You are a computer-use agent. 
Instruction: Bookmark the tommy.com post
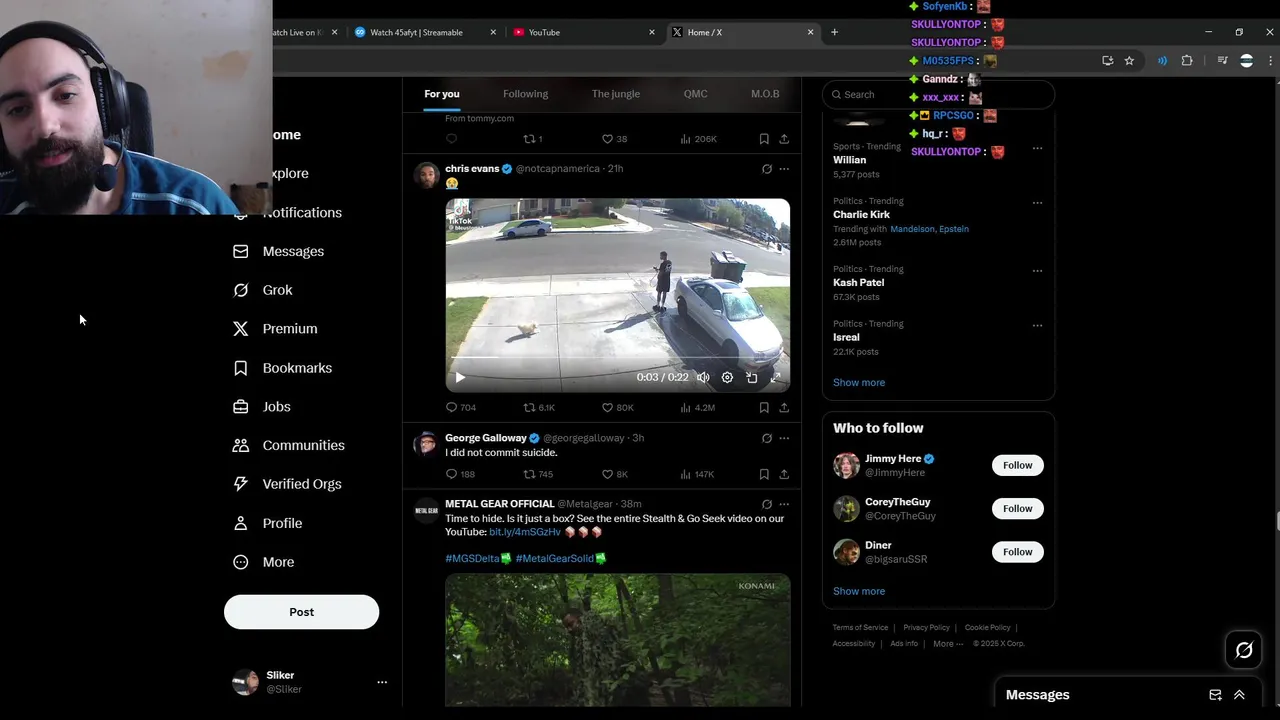pos(764,139)
